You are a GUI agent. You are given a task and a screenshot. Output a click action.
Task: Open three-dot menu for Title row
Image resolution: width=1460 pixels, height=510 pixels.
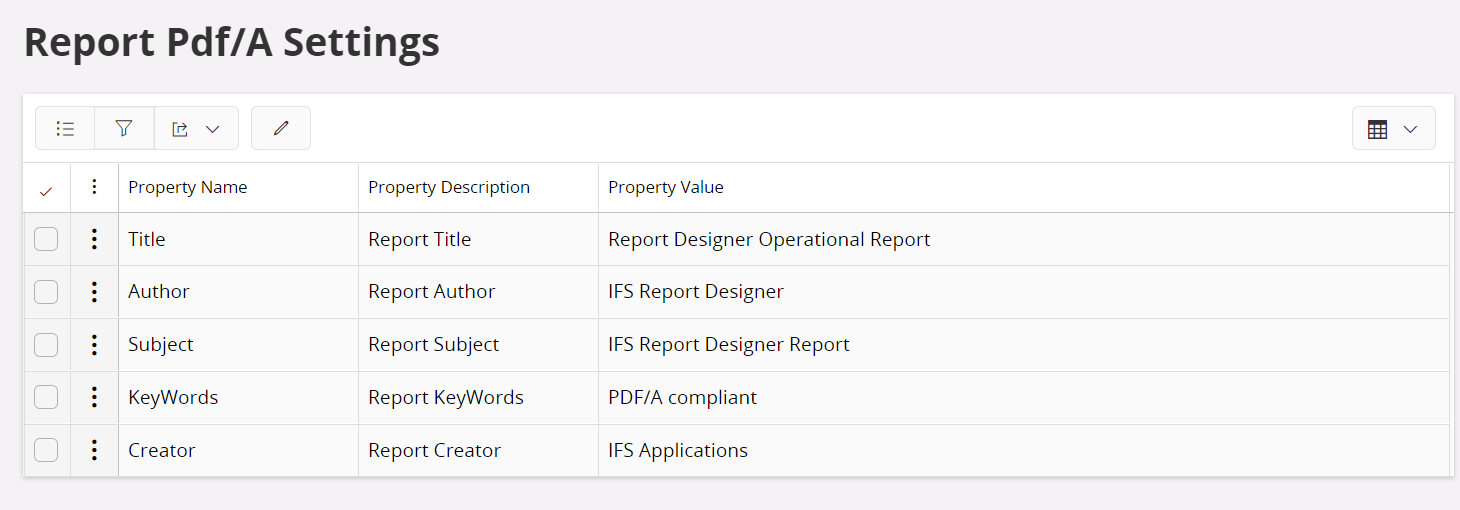(x=94, y=239)
